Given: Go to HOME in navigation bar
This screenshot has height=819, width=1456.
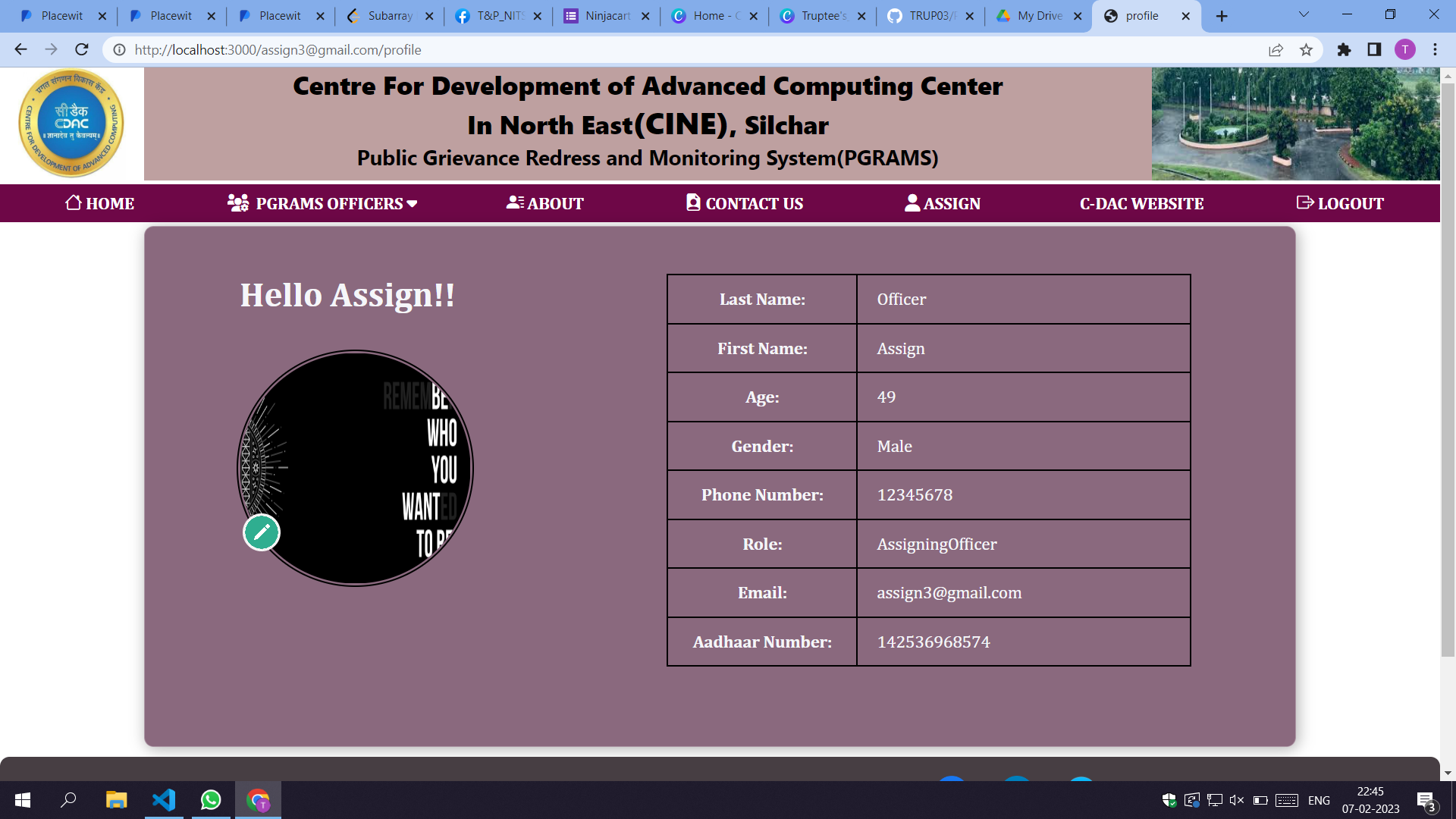Looking at the screenshot, I should (x=99, y=203).
